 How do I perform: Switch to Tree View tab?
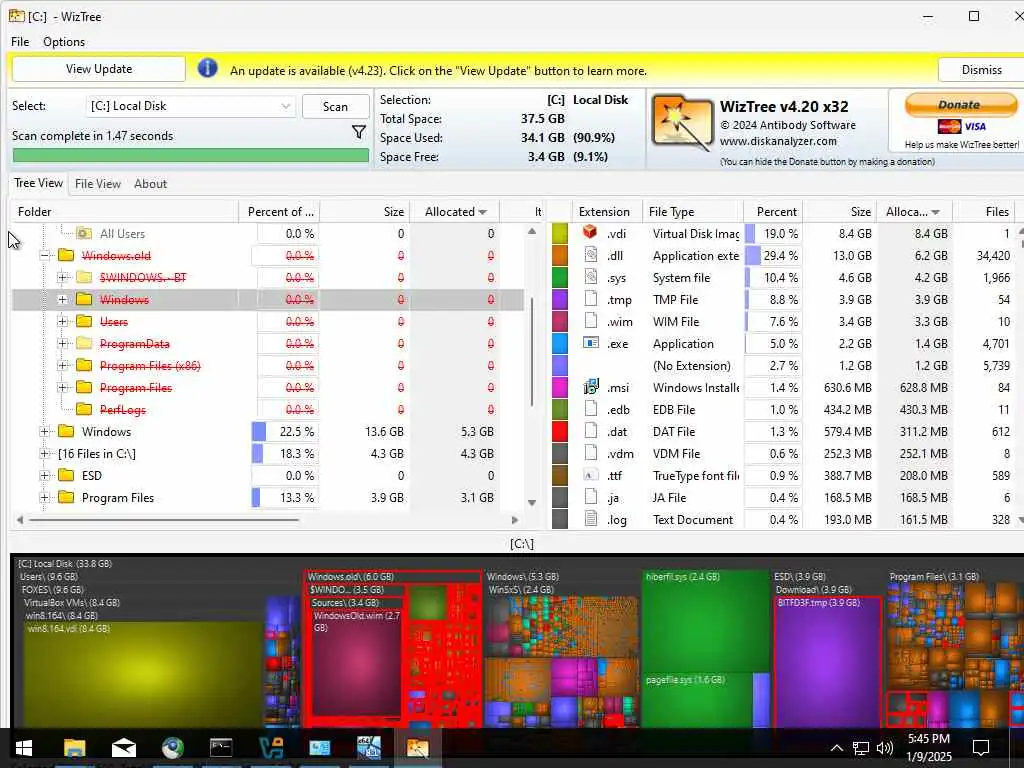click(39, 183)
